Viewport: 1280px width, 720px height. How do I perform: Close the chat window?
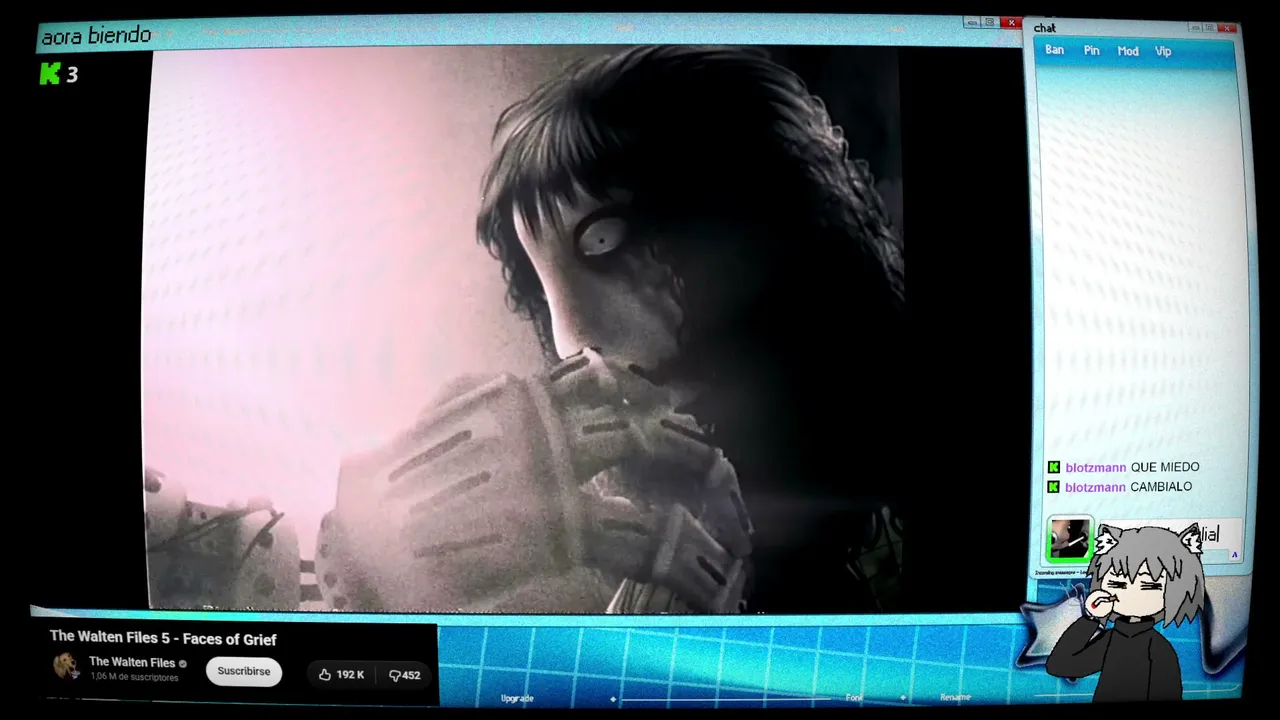1228,28
